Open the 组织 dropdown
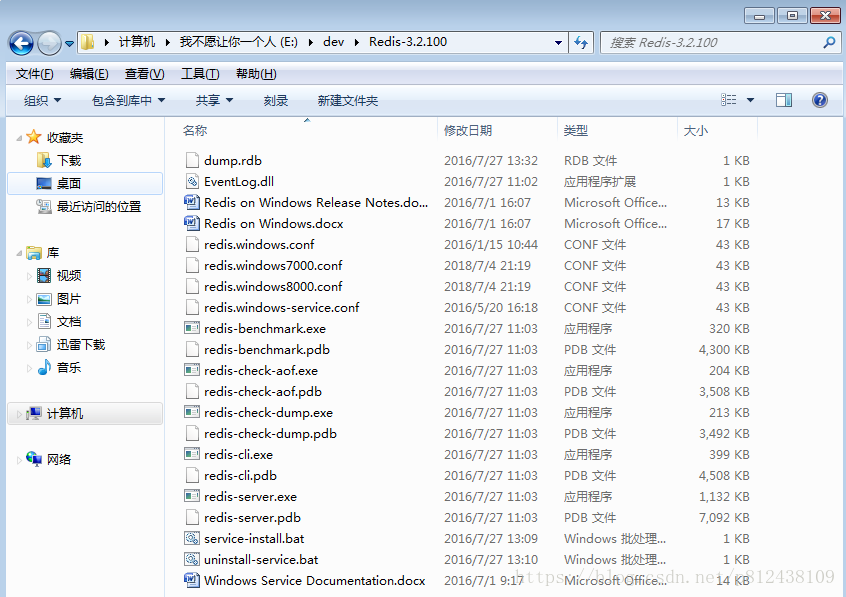This screenshot has width=846, height=597. coord(42,100)
